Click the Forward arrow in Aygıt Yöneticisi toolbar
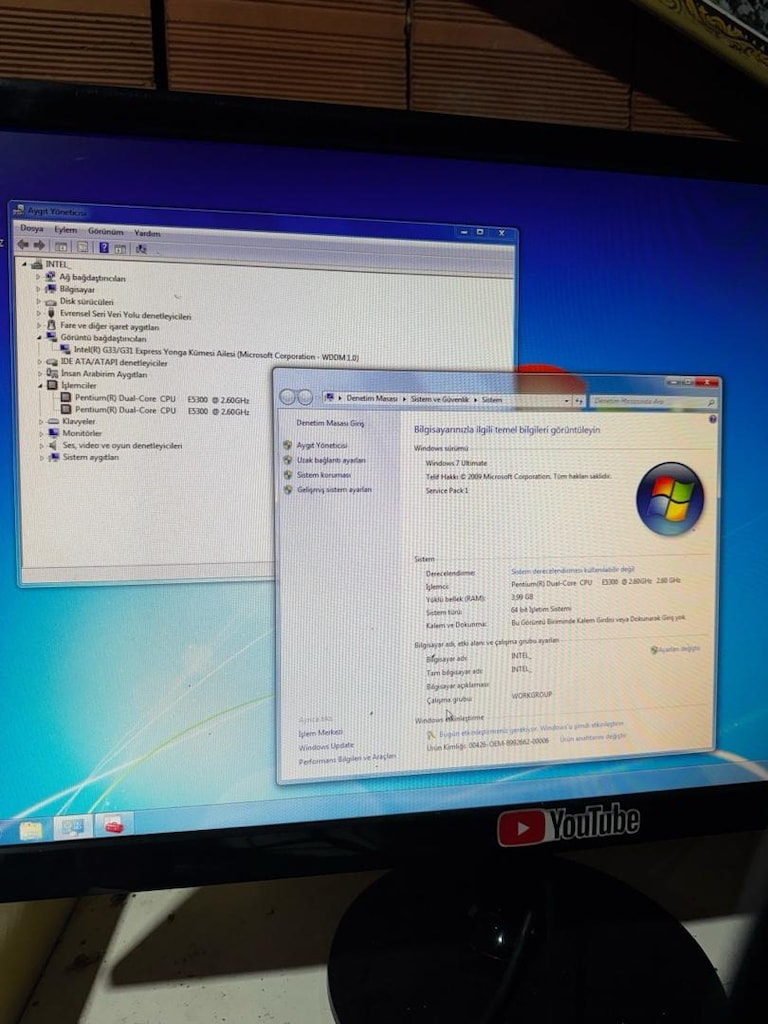The width and height of the screenshot is (768, 1024). 39,246
